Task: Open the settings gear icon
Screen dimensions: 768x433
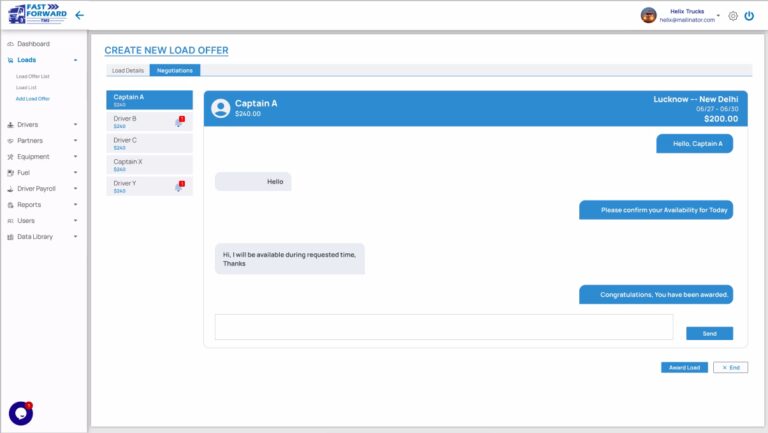Action: 733,16
